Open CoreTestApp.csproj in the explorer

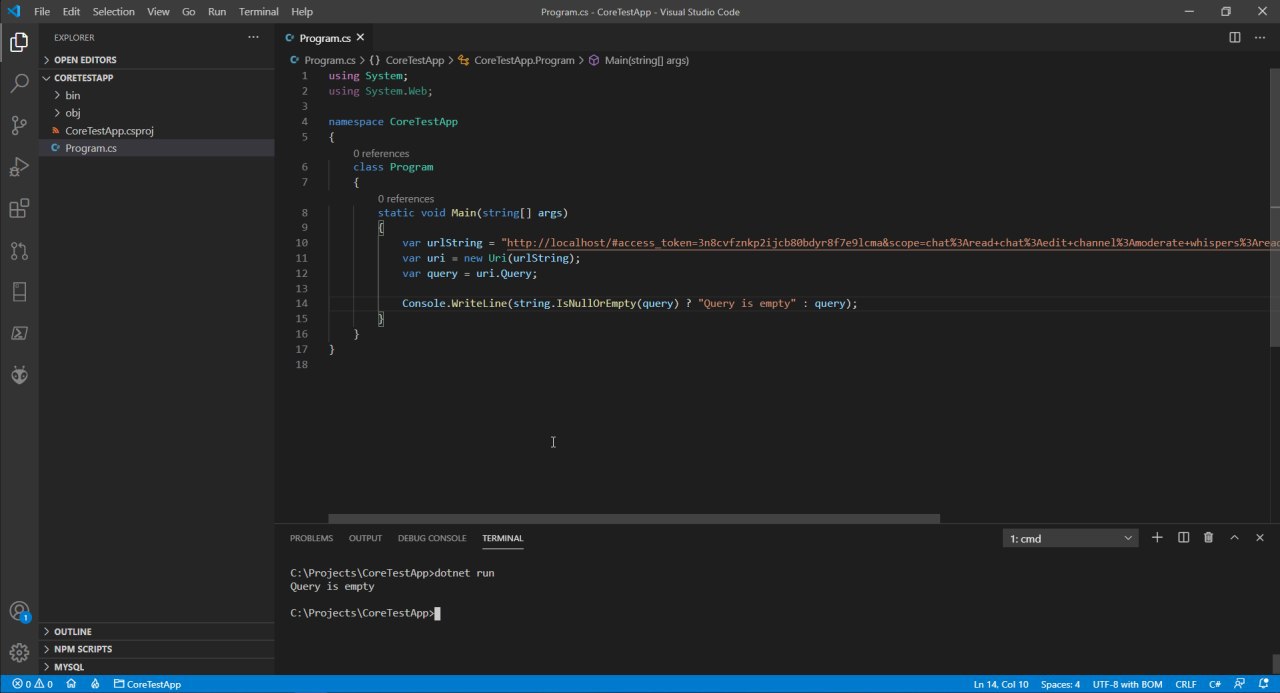click(157, 130)
